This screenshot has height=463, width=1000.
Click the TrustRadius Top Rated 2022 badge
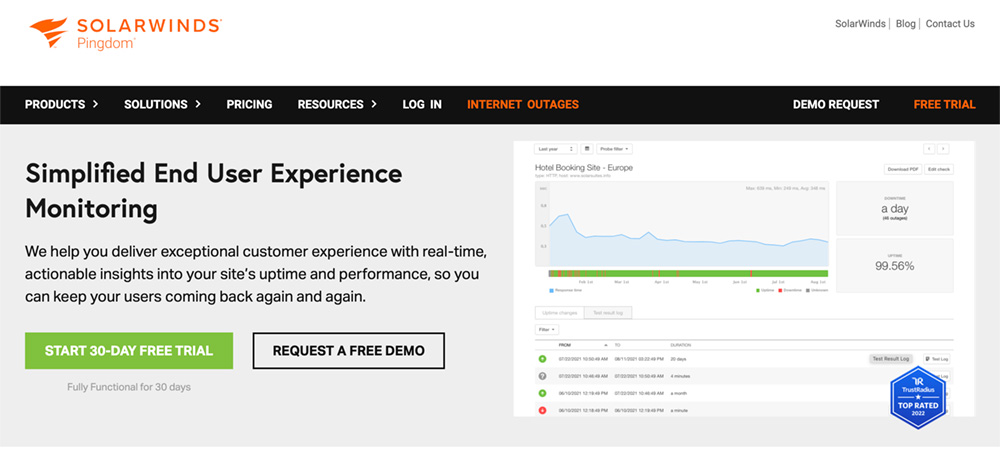[918, 397]
